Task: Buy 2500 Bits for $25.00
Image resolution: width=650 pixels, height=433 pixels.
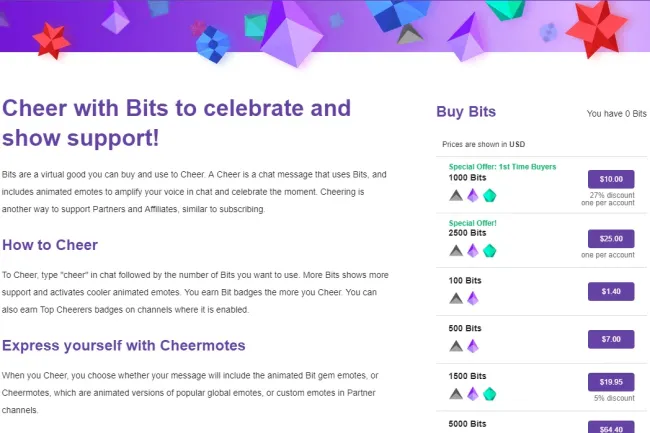Action: tap(611, 239)
